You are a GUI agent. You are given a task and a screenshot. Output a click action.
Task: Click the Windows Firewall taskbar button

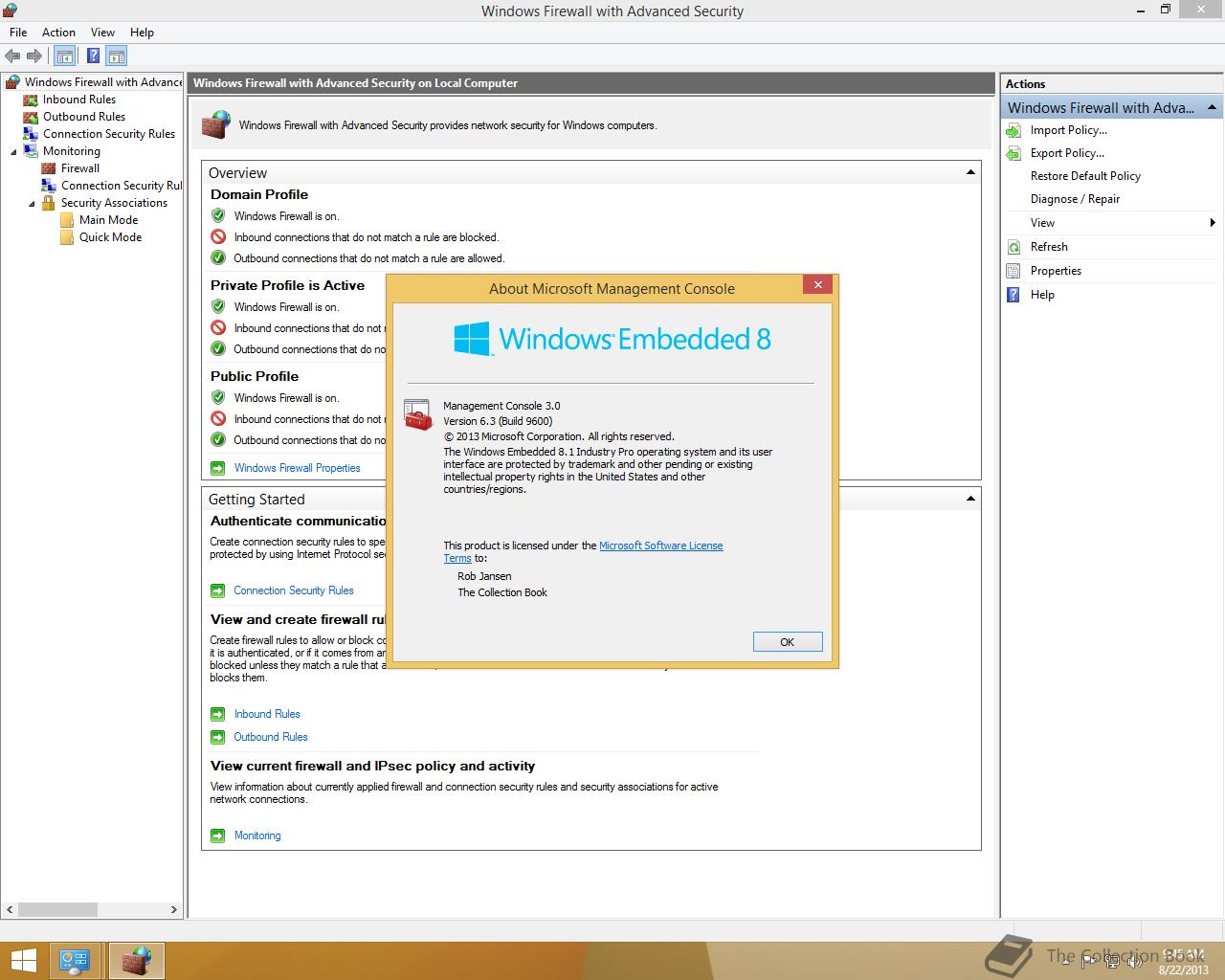pos(136,961)
